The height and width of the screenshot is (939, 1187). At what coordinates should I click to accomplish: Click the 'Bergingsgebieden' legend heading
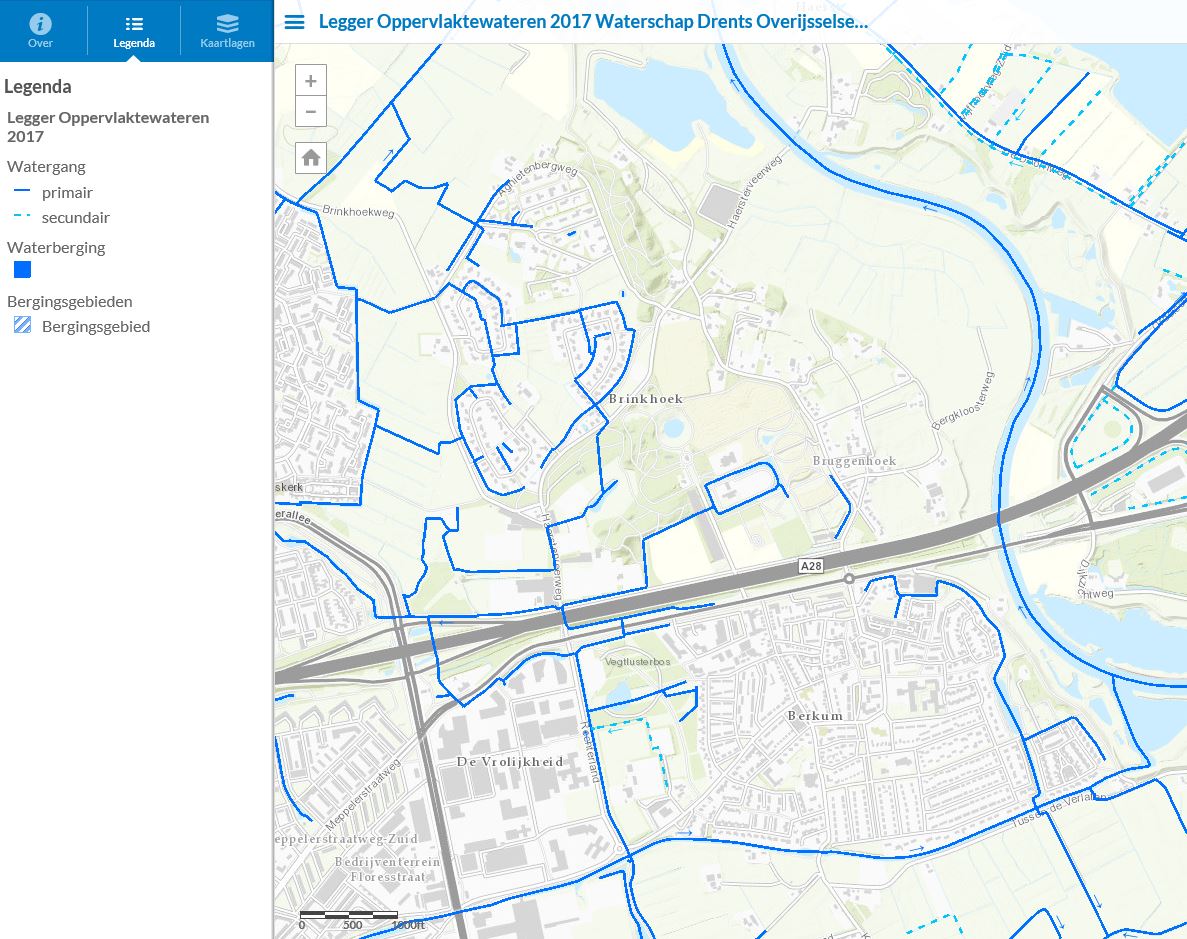(70, 301)
